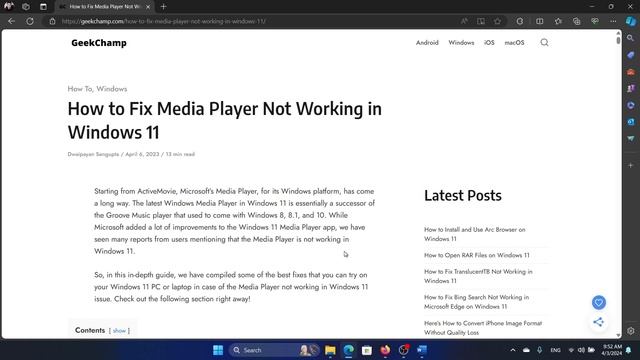This screenshot has width=640, height=360.
Task: Add sidebar app with plus icon
Action: click(x=631, y=165)
